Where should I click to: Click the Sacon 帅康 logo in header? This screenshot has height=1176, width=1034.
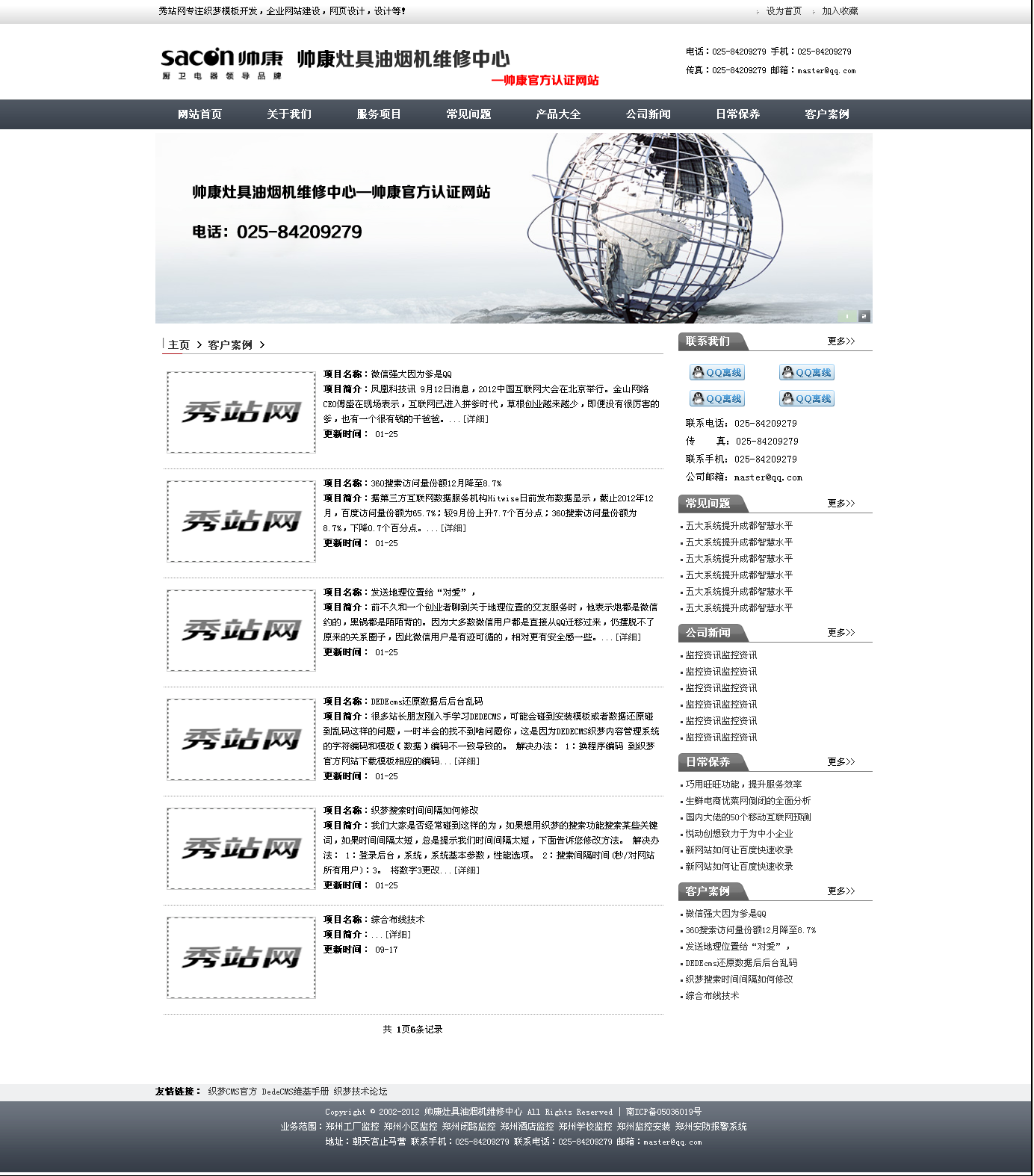[222, 63]
